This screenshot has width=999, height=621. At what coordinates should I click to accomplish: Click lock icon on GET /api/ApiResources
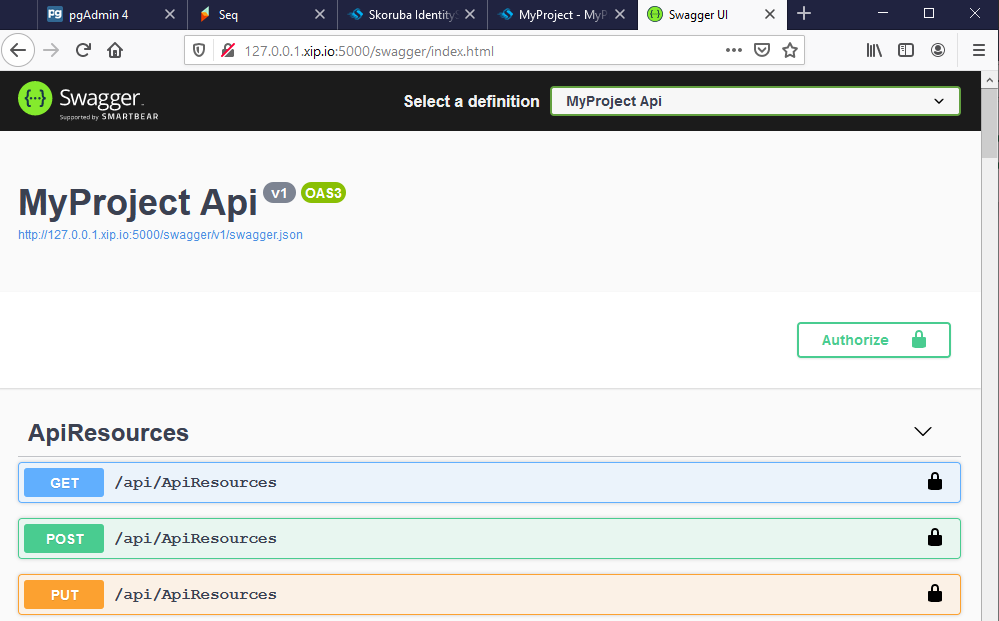pos(935,482)
